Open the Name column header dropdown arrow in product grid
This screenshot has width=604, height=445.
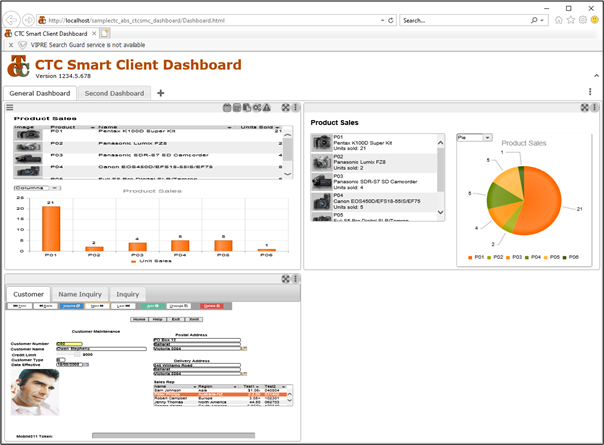point(229,128)
